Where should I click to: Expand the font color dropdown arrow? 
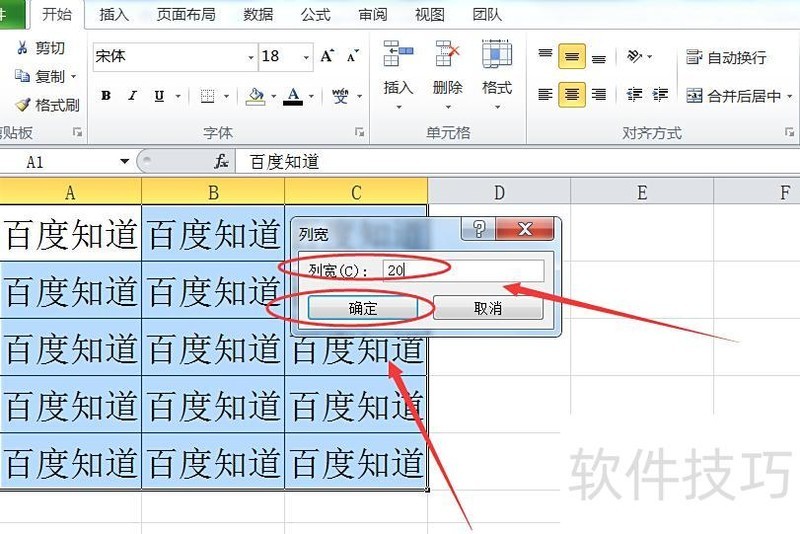point(311,96)
